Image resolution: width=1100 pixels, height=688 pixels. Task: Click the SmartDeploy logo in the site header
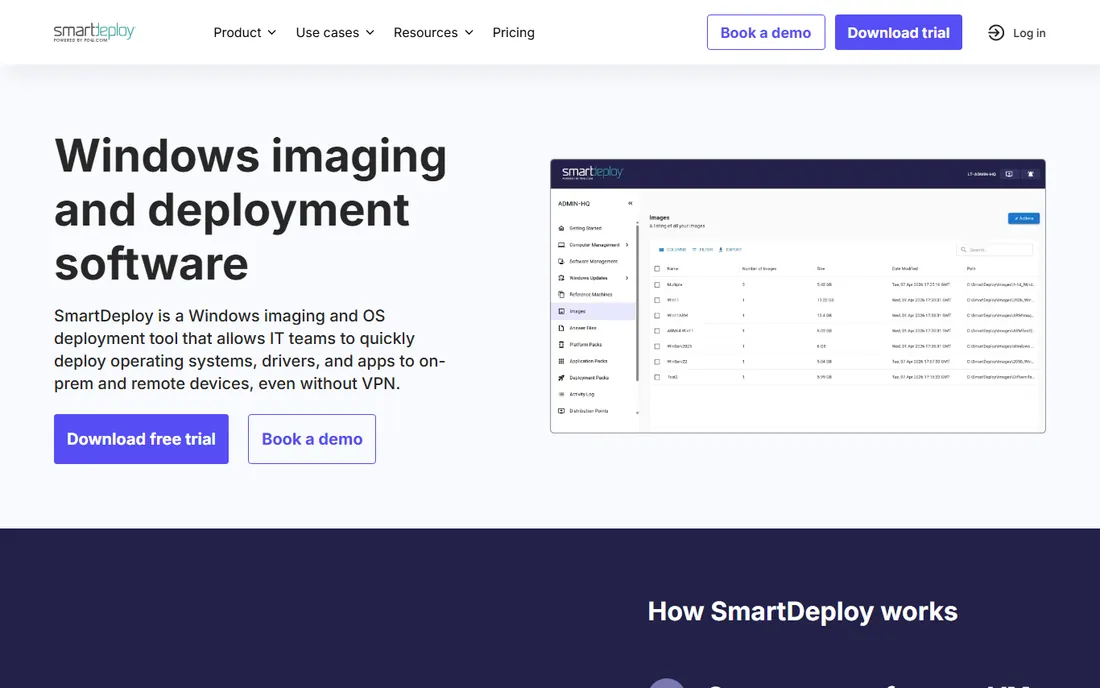(94, 32)
